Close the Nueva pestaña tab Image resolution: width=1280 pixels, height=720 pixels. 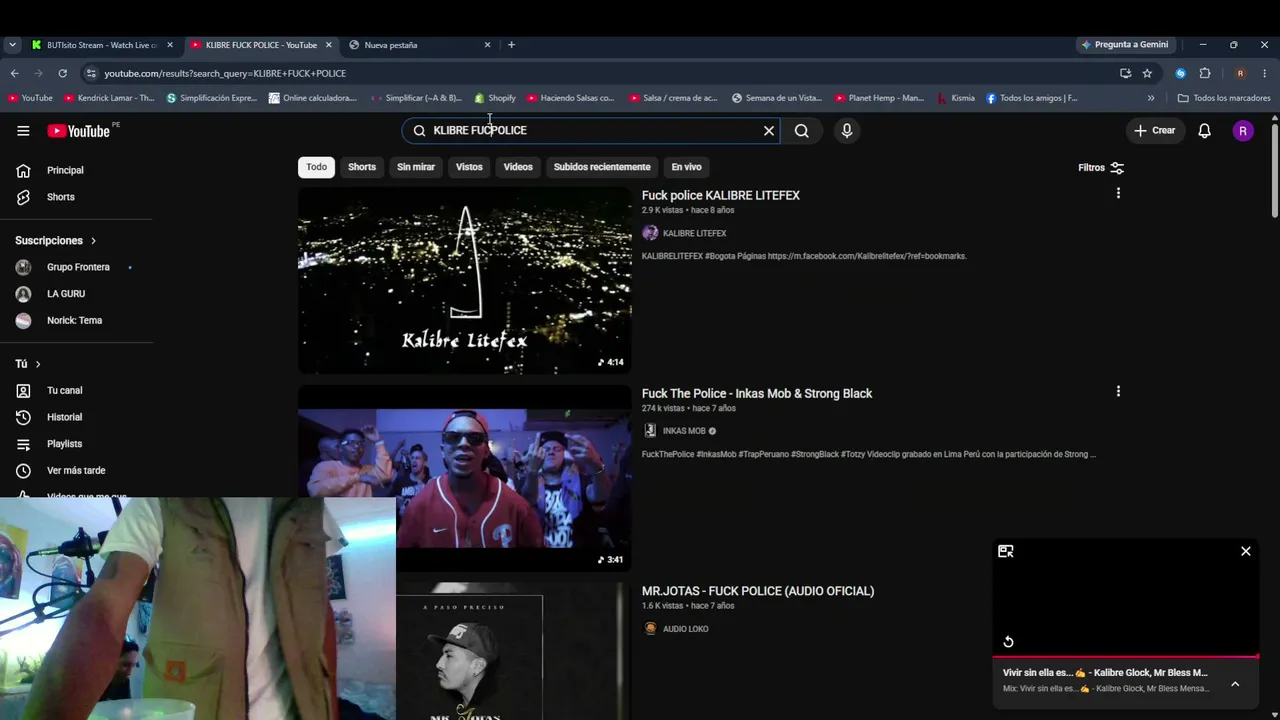[x=487, y=45]
